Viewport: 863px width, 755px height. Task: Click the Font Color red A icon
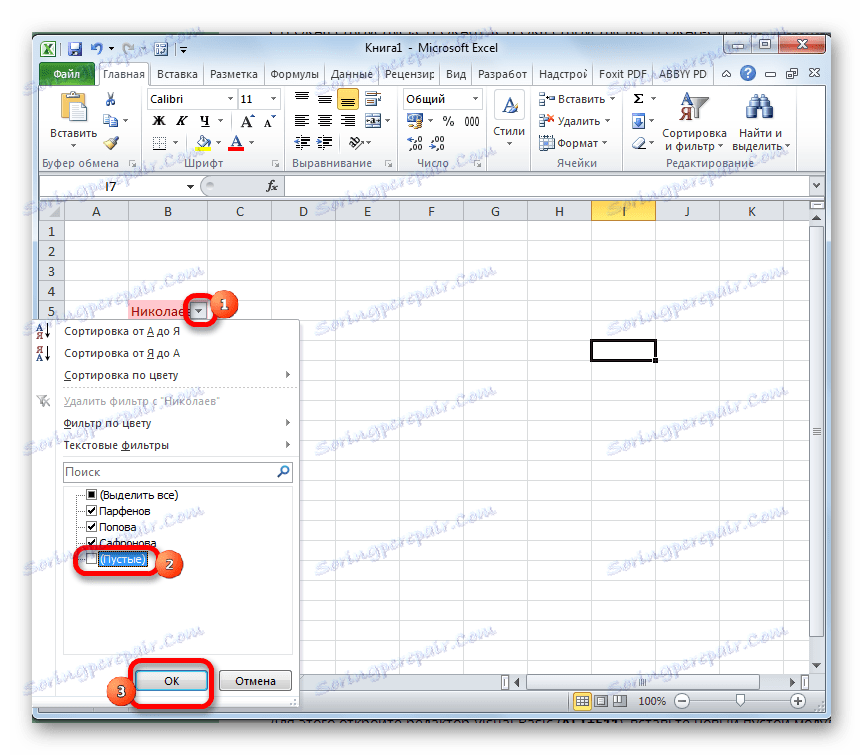coord(236,143)
